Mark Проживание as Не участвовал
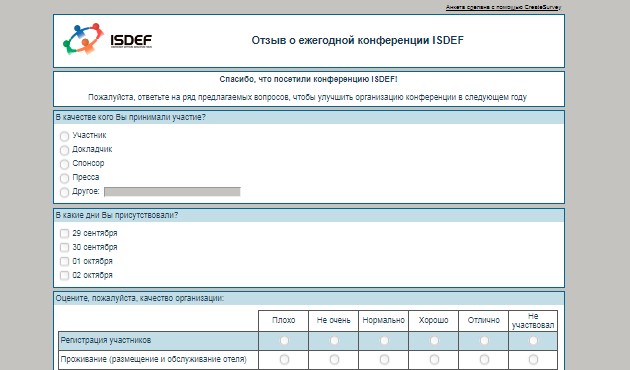Viewport: 630px width, 370px height. (533, 359)
